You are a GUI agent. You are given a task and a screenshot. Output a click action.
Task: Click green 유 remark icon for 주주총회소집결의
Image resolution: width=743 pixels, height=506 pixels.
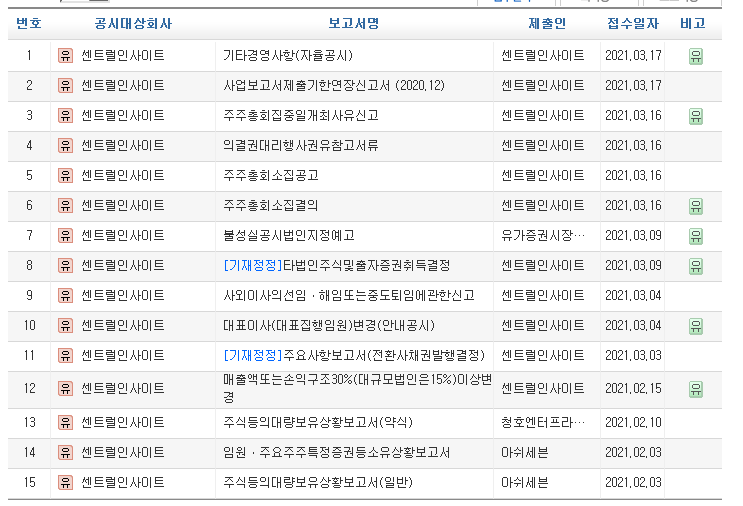click(696, 206)
